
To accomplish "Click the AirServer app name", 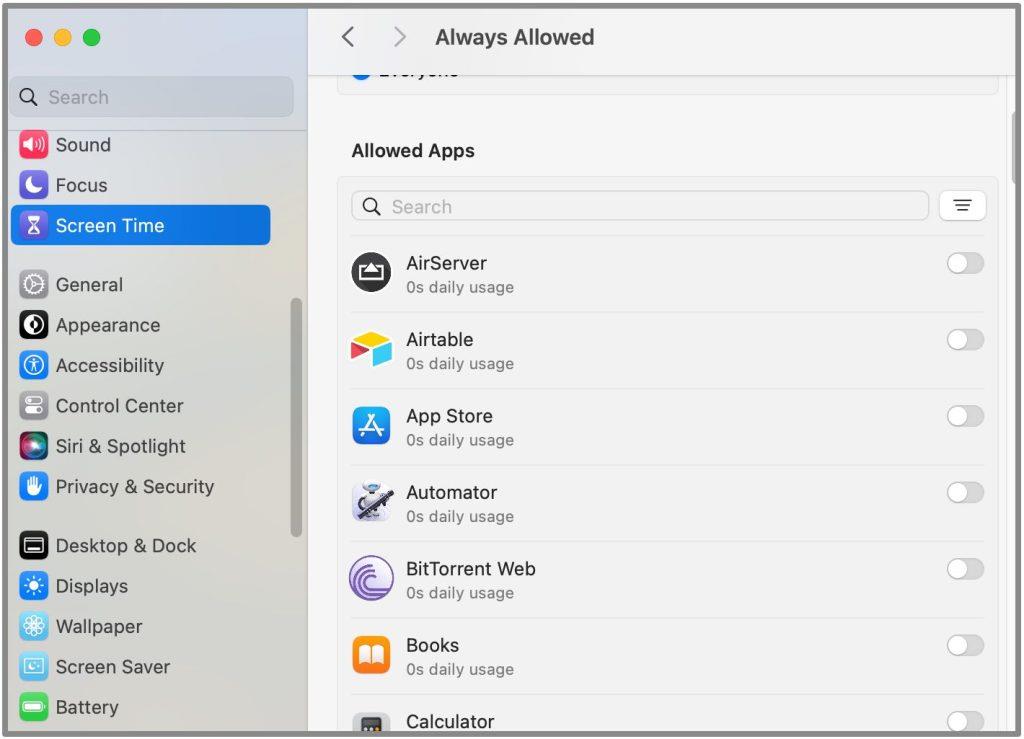I will point(446,264).
